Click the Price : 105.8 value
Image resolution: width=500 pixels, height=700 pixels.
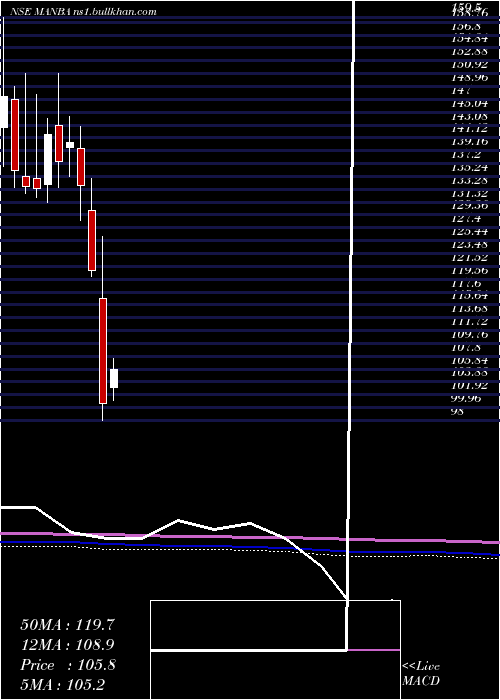pos(68,665)
